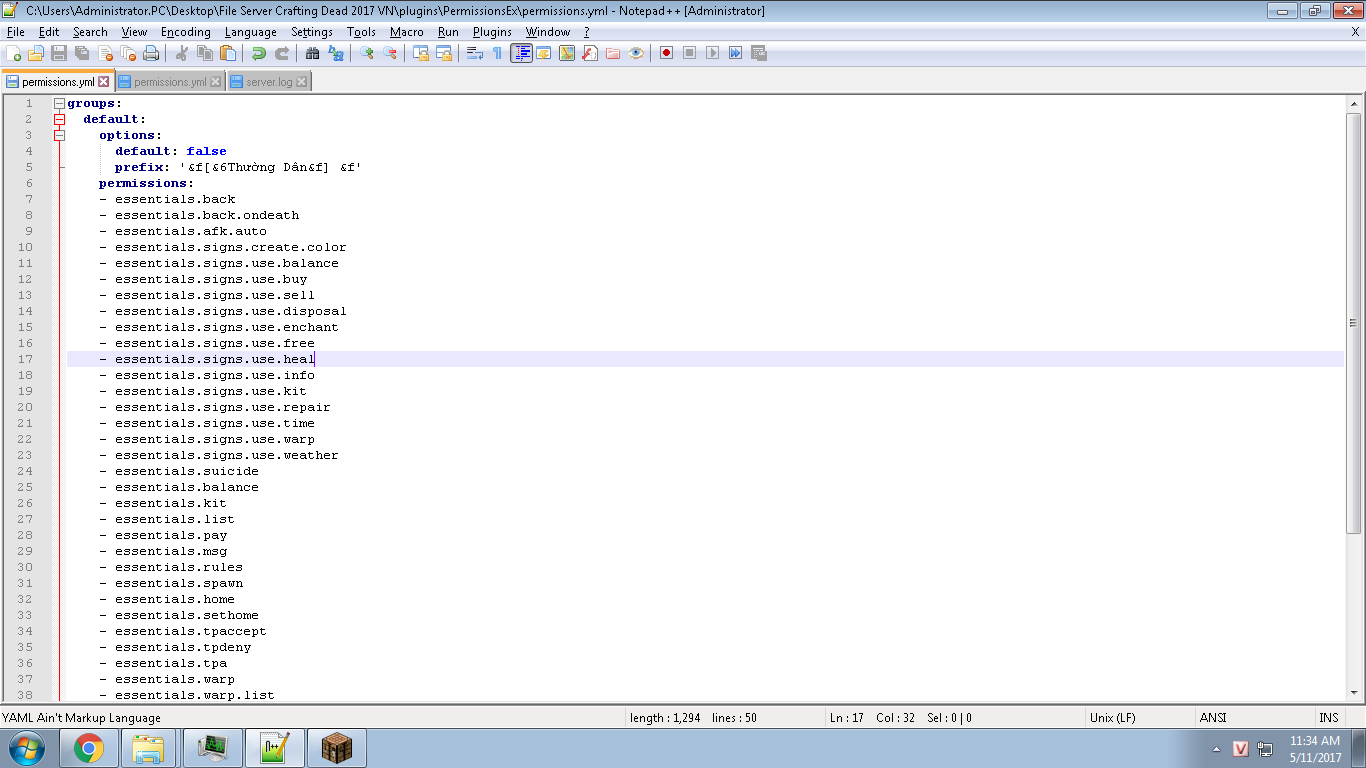This screenshot has height=768, width=1366.
Task: Toggle the Word Wrap toolbar button
Action: coord(474,53)
